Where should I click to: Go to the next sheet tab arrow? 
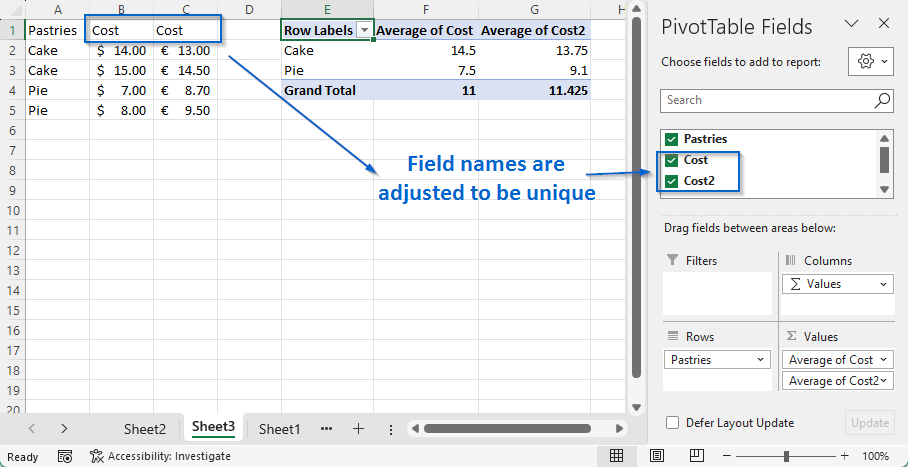(x=64, y=429)
